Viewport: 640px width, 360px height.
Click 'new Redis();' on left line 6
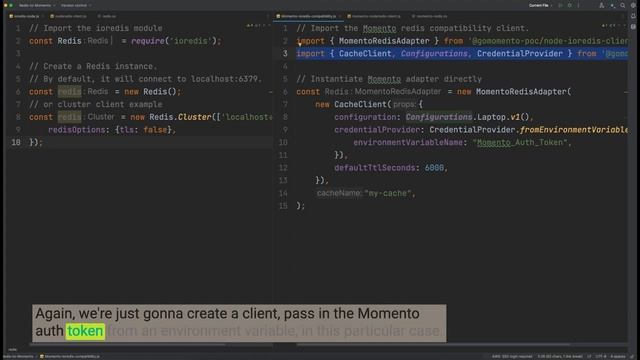[152, 92]
